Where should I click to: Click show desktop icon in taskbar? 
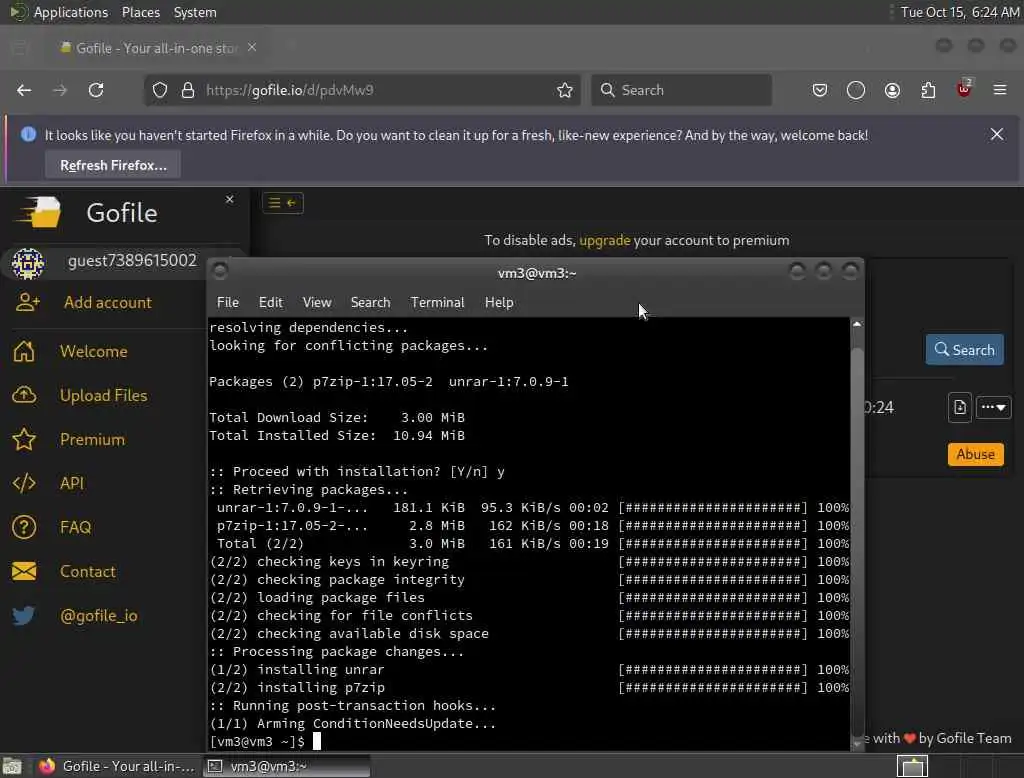[12, 766]
